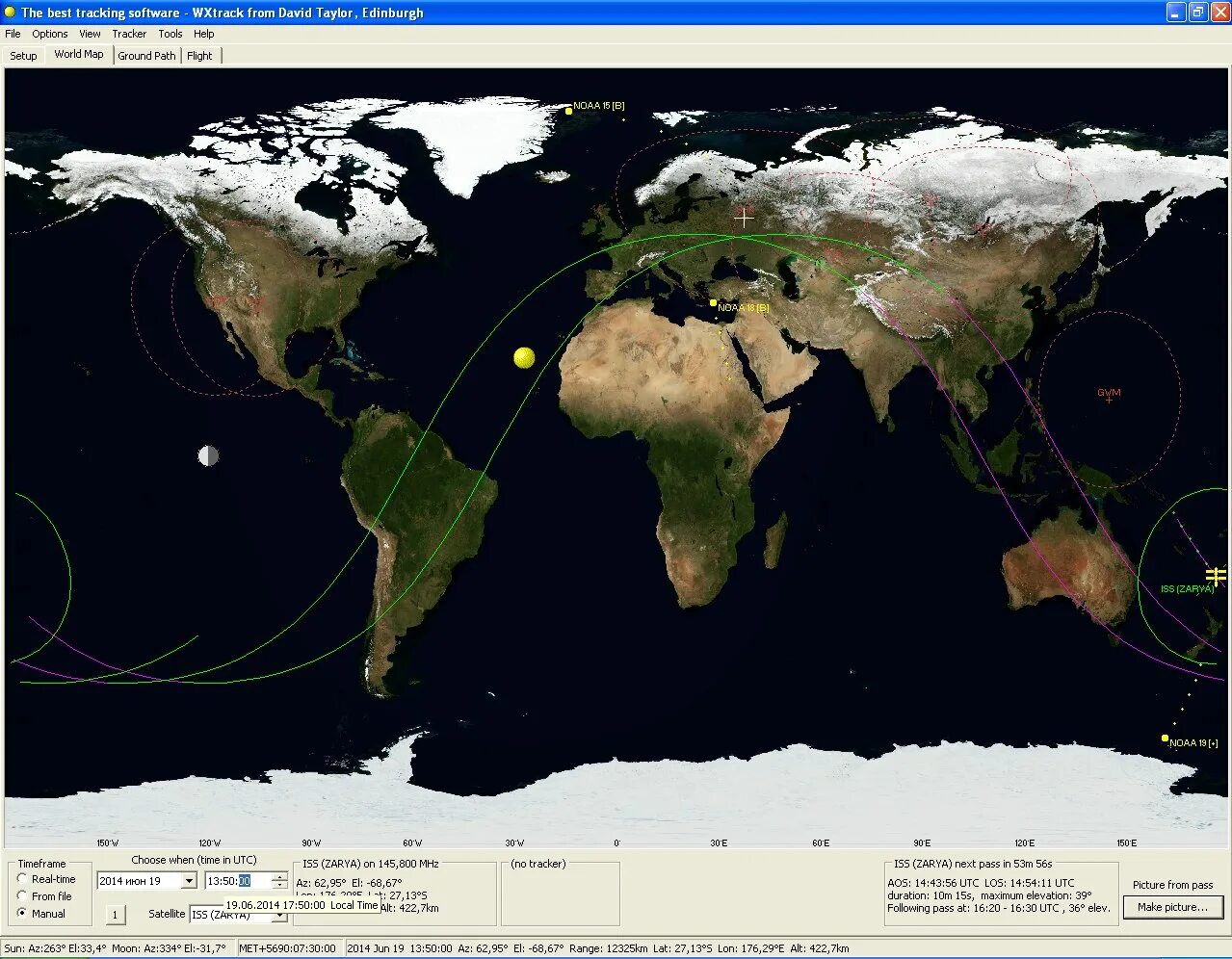Image resolution: width=1232 pixels, height=959 pixels.
Task: Open the Options menu
Action: pyautogui.click(x=49, y=34)
